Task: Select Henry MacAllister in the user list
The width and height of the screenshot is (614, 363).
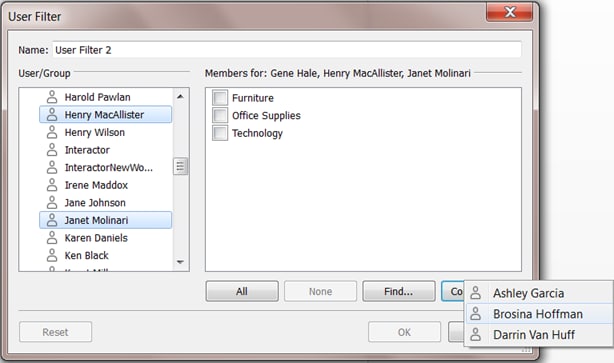Action: pos(105,114)
